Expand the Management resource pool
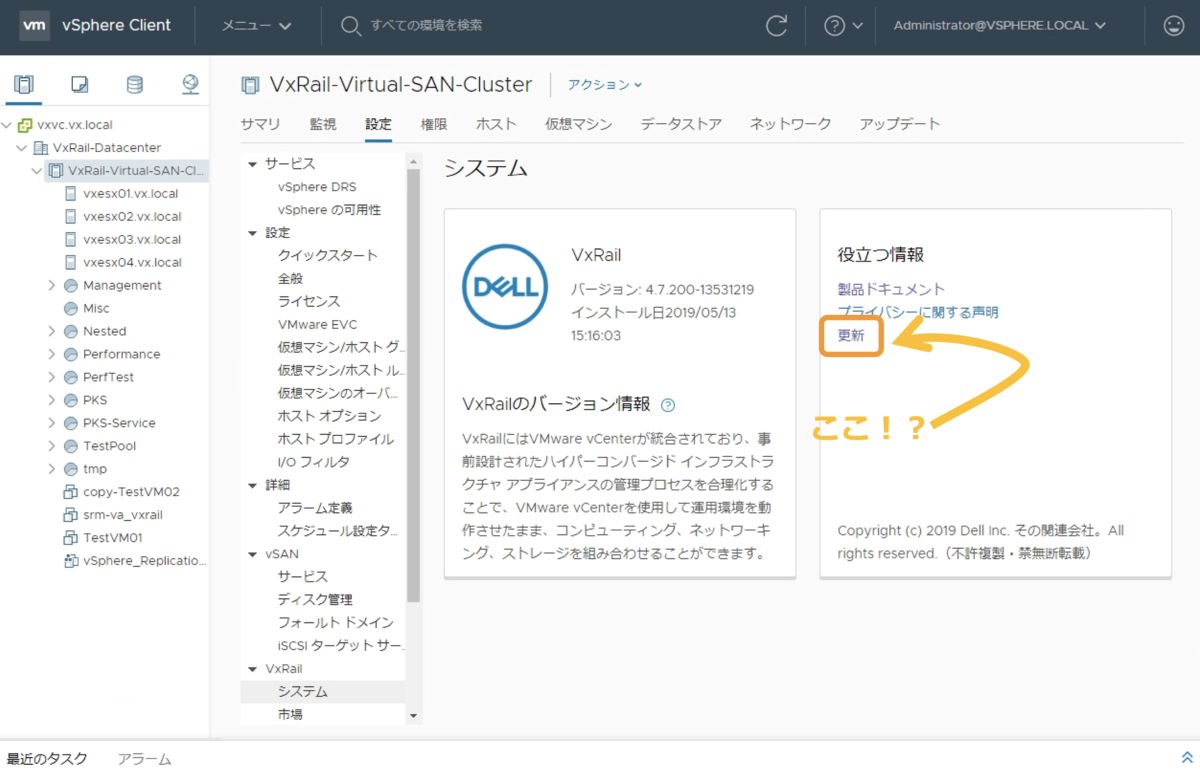This screenshot has width=1200, height=774. point(52,286)
